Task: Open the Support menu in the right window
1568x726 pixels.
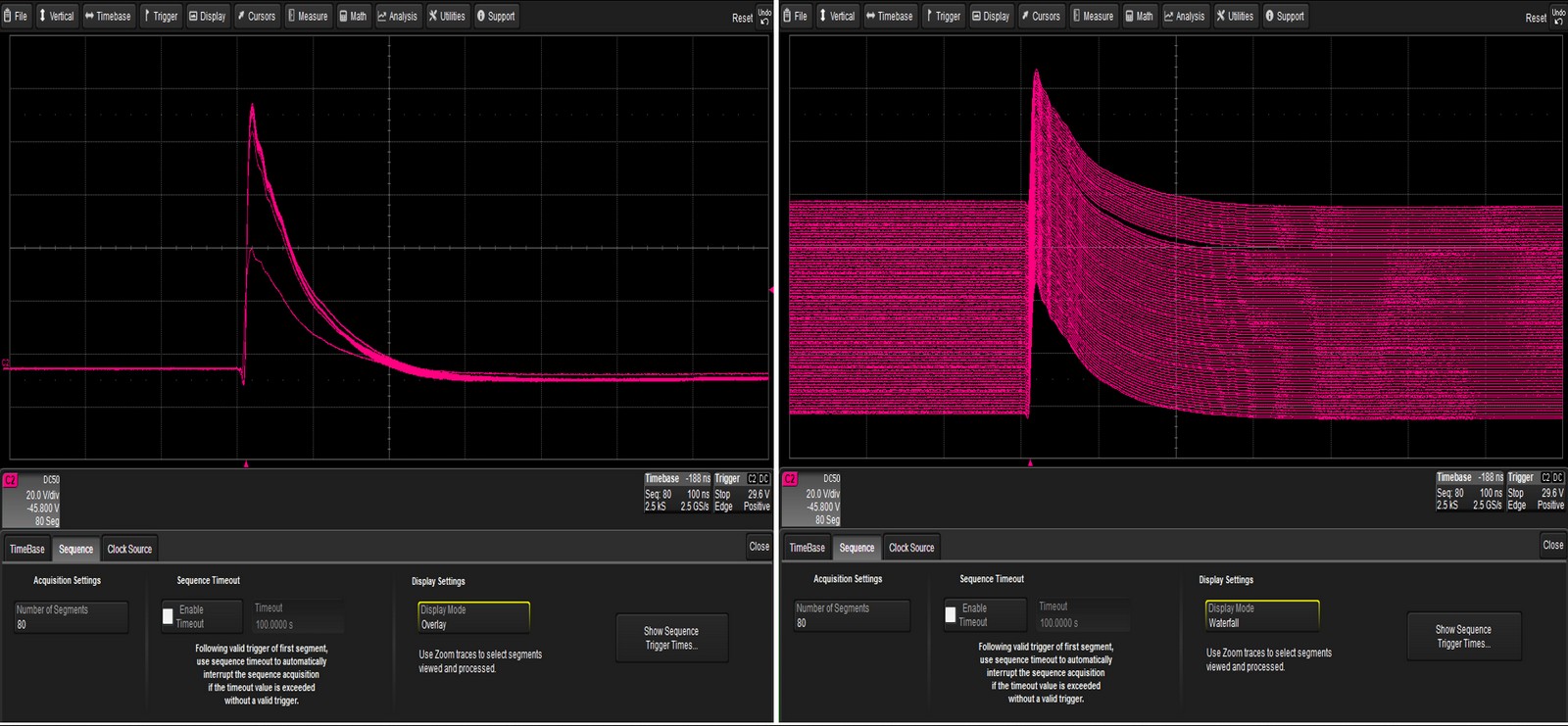Action: click(x=1285, y=16)
